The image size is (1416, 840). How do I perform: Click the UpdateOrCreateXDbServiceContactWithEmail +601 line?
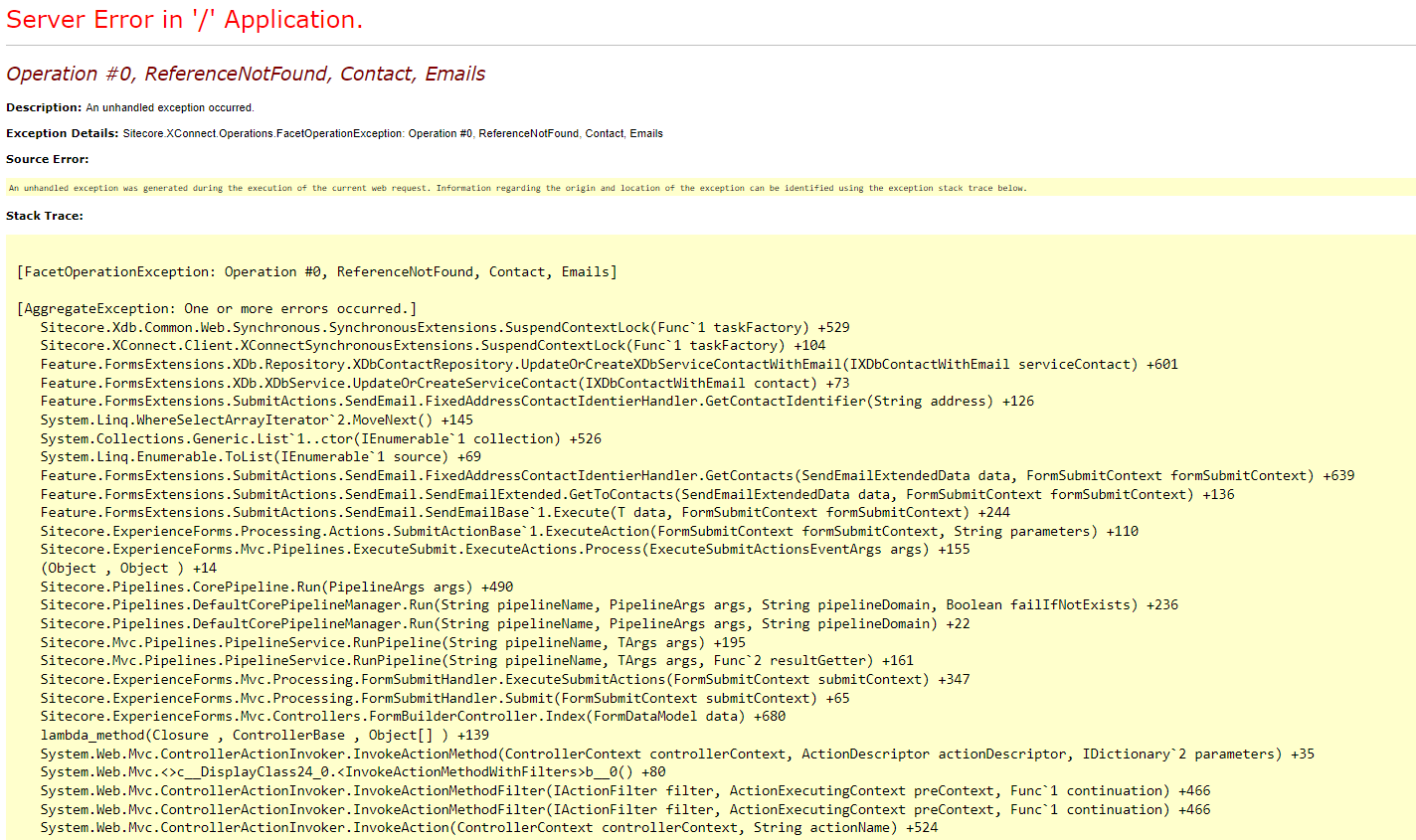610,364
